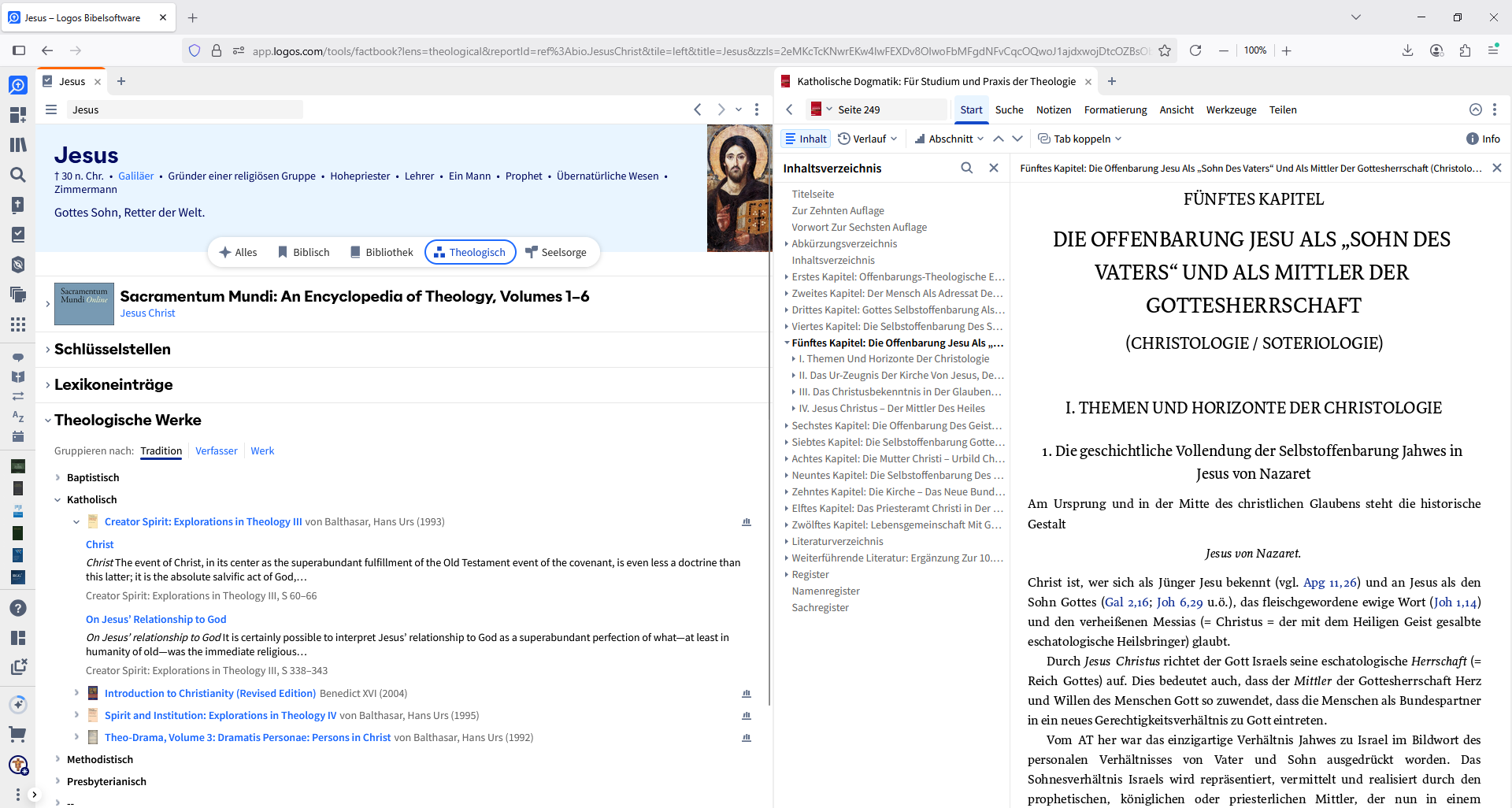Group theological works by Verfasser

click(217, 450)
